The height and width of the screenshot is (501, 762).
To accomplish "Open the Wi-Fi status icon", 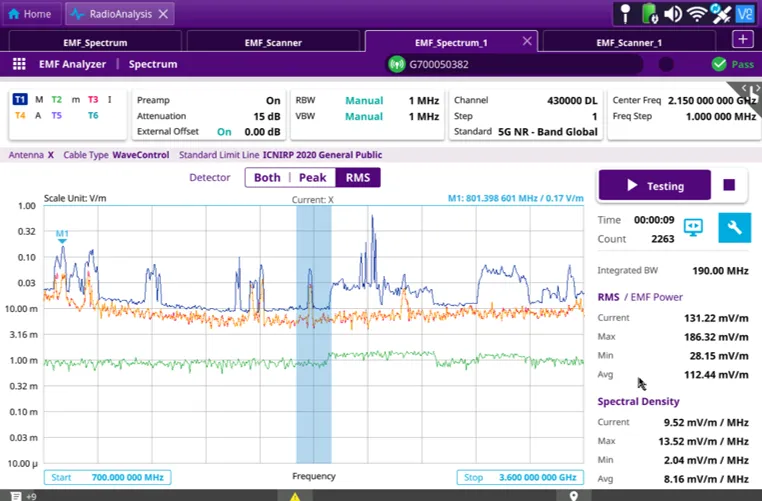I will [x=696, y=14].
